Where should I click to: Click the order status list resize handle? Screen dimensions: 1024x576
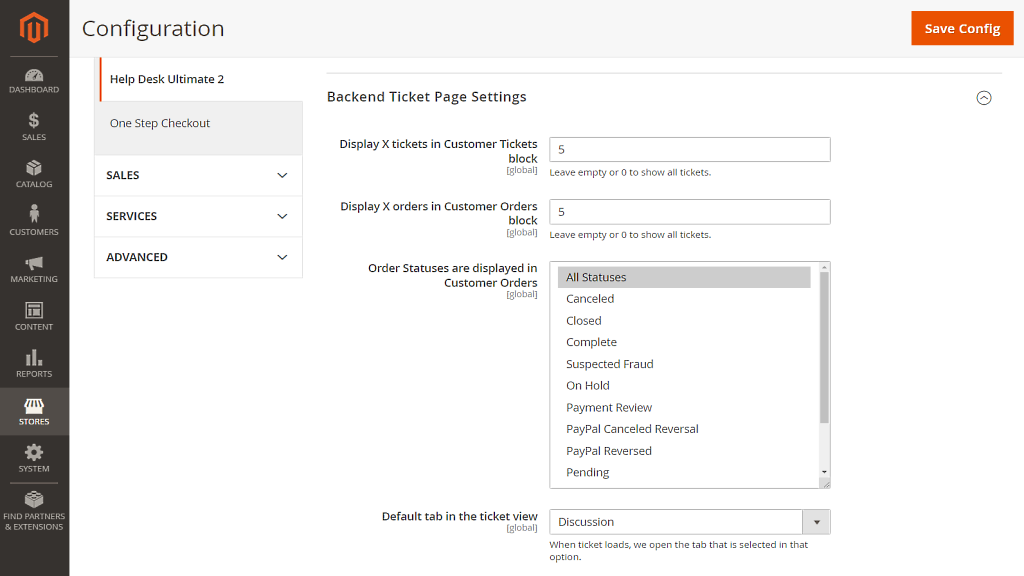tap(825, 484)
